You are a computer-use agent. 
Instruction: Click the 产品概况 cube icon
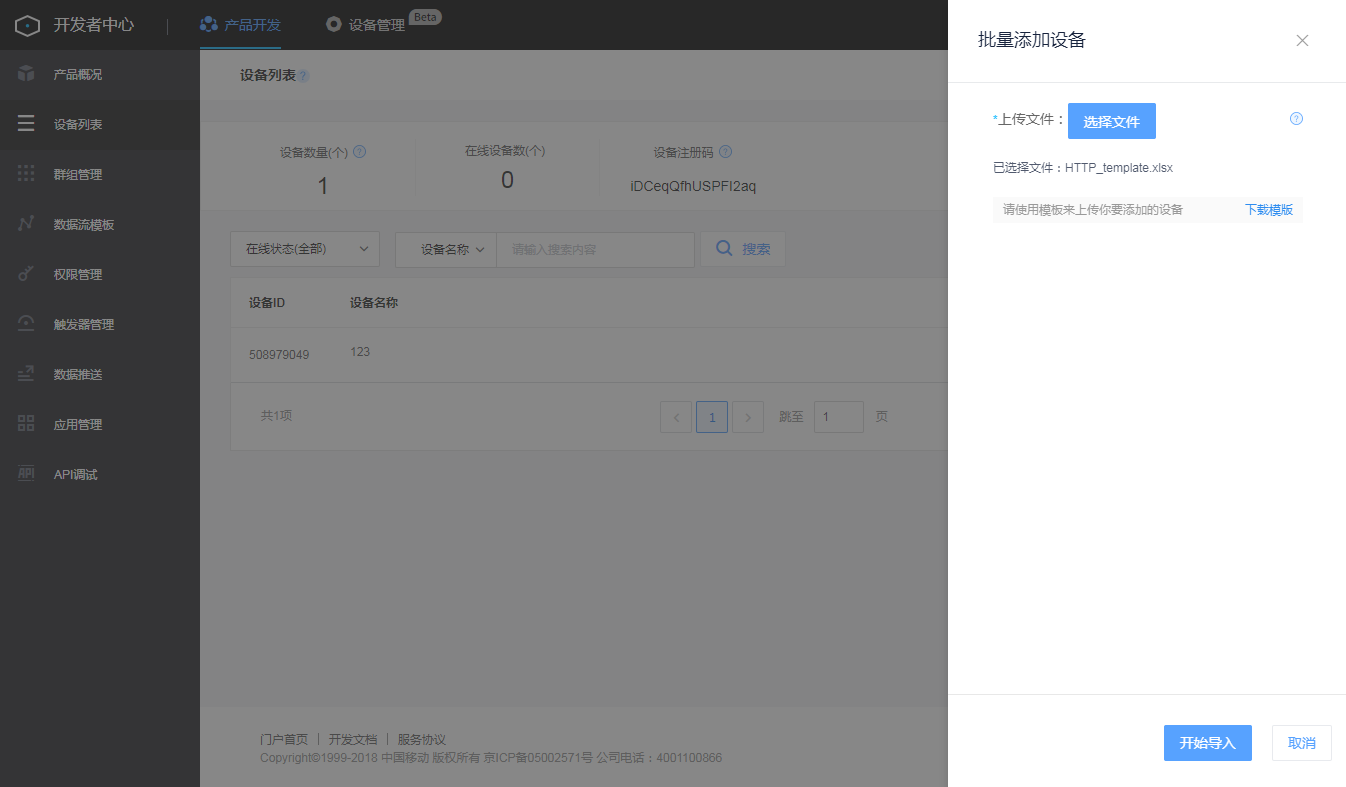[x=26, y=74]
